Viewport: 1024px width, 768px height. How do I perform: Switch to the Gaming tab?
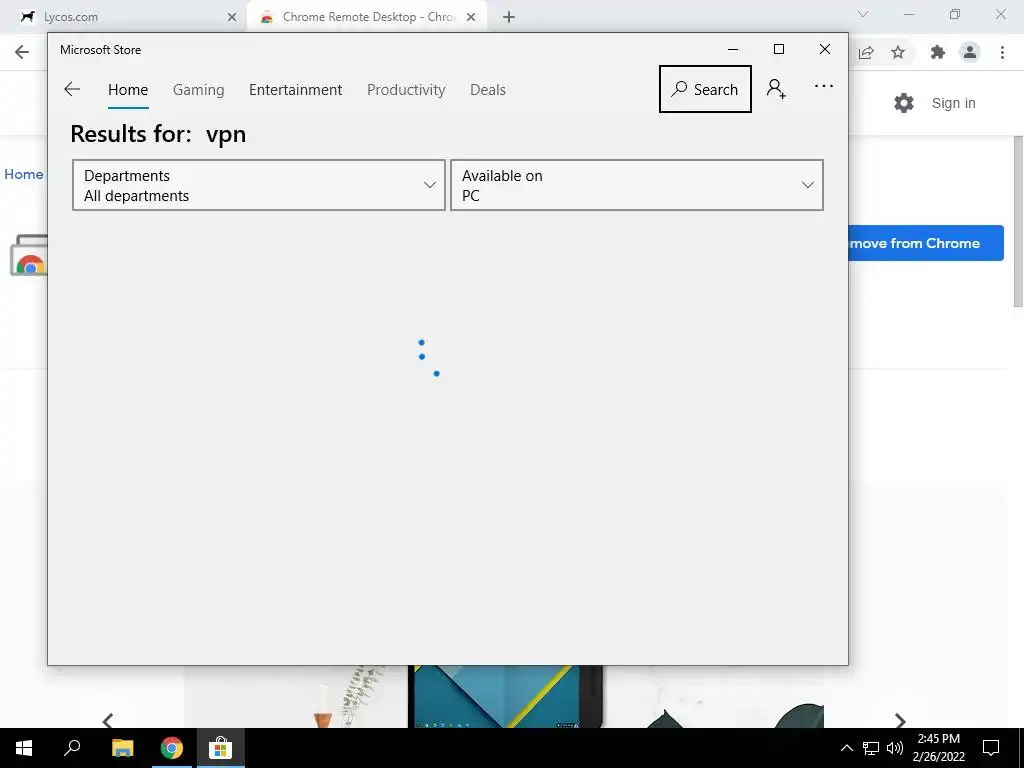point(199,90)
